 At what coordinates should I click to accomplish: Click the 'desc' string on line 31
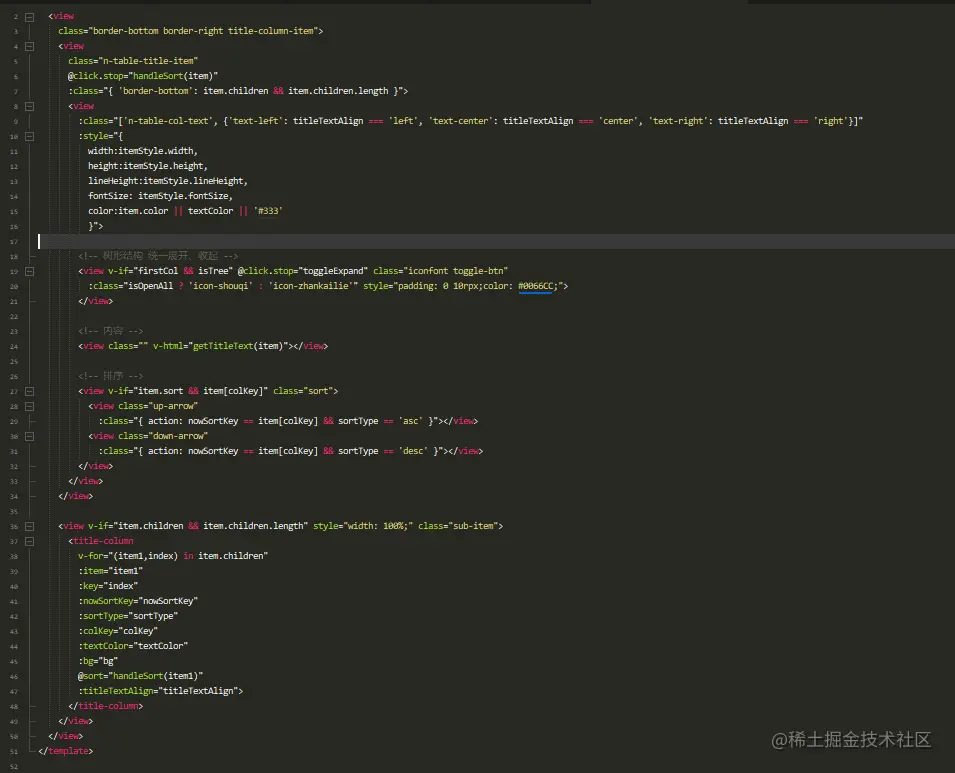click(413, 451)
